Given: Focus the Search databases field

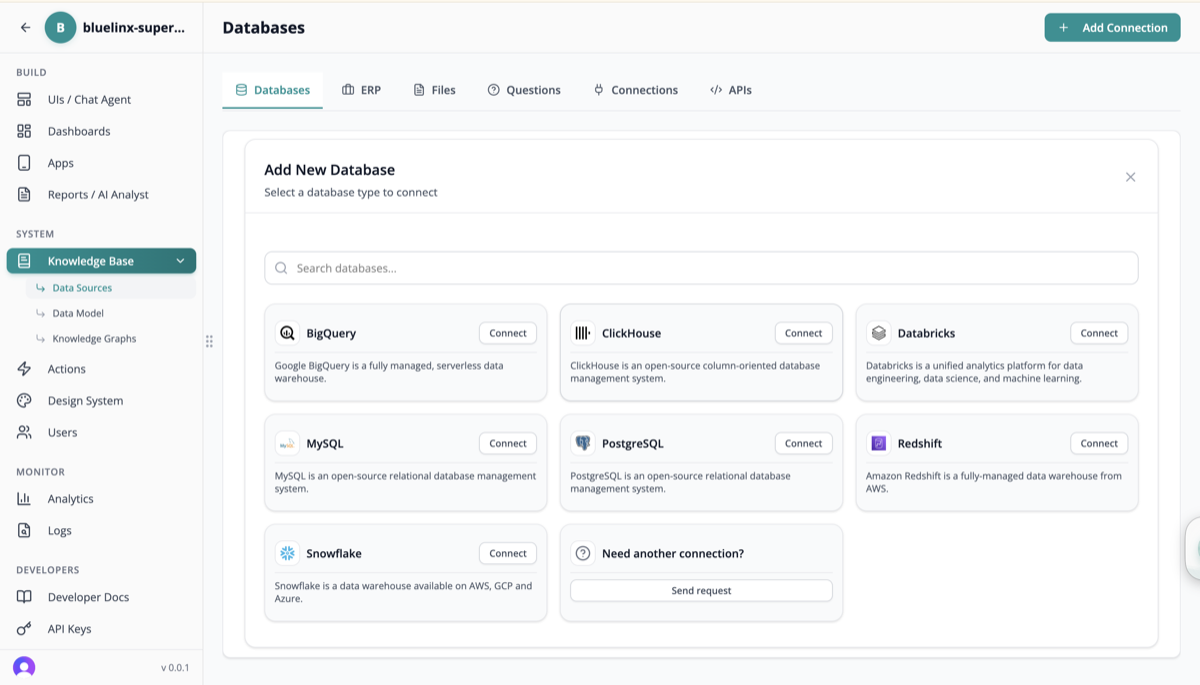Looking at the screenshot, I should tap(701, 268).
